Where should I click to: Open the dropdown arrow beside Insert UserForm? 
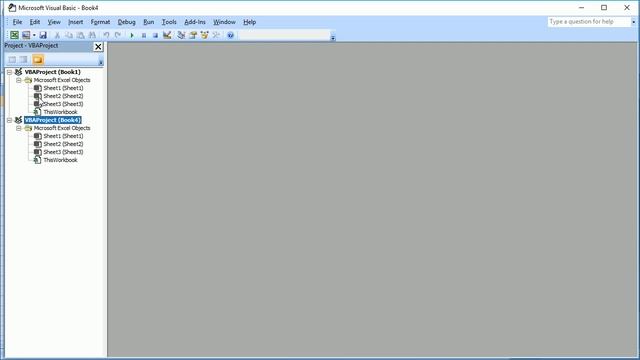point(34,36)
